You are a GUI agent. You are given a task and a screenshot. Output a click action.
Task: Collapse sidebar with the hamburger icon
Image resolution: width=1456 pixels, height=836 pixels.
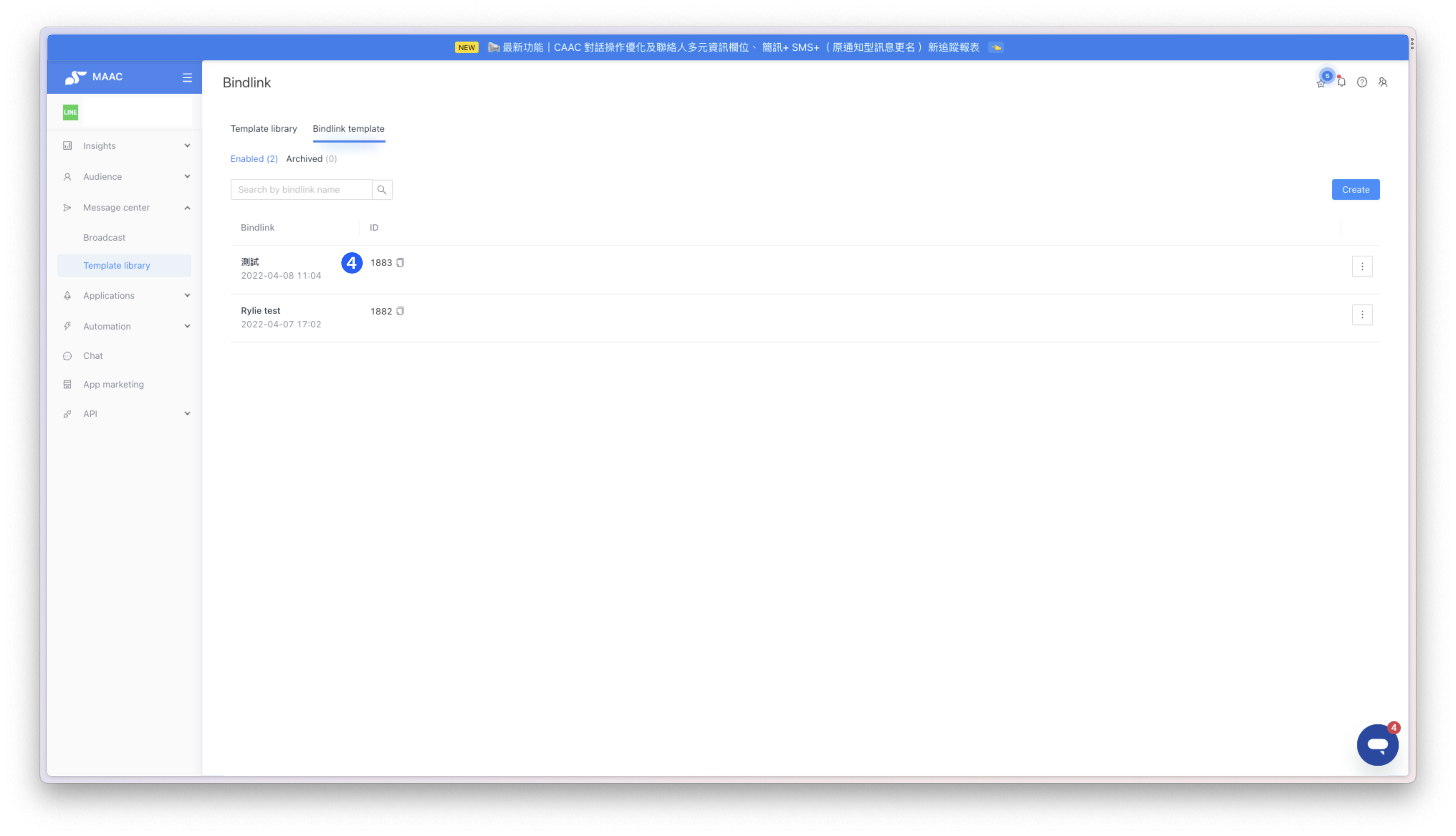click(x=187, y=77)
